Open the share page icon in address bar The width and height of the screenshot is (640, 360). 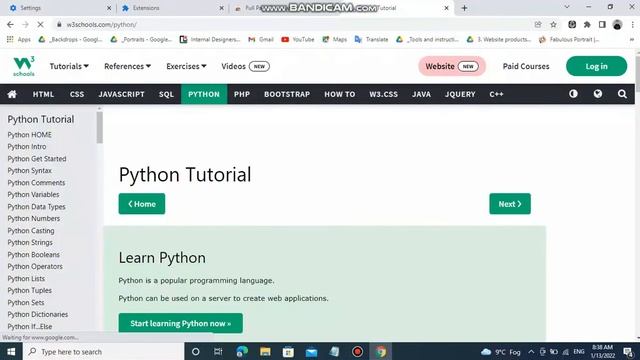538,24
